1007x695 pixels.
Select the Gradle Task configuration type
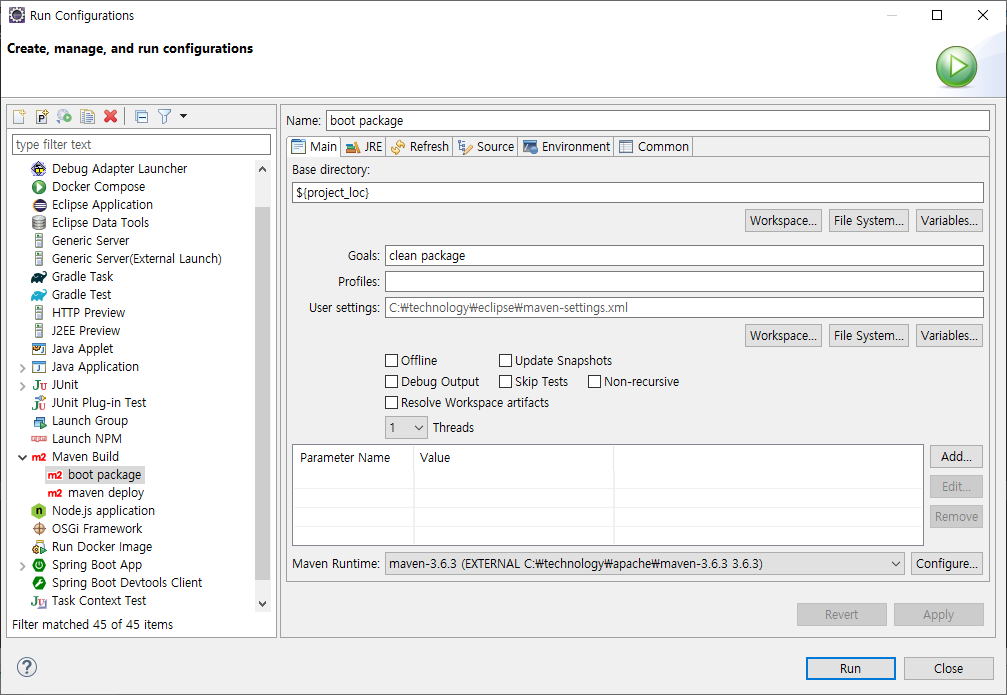coord(82,277)
